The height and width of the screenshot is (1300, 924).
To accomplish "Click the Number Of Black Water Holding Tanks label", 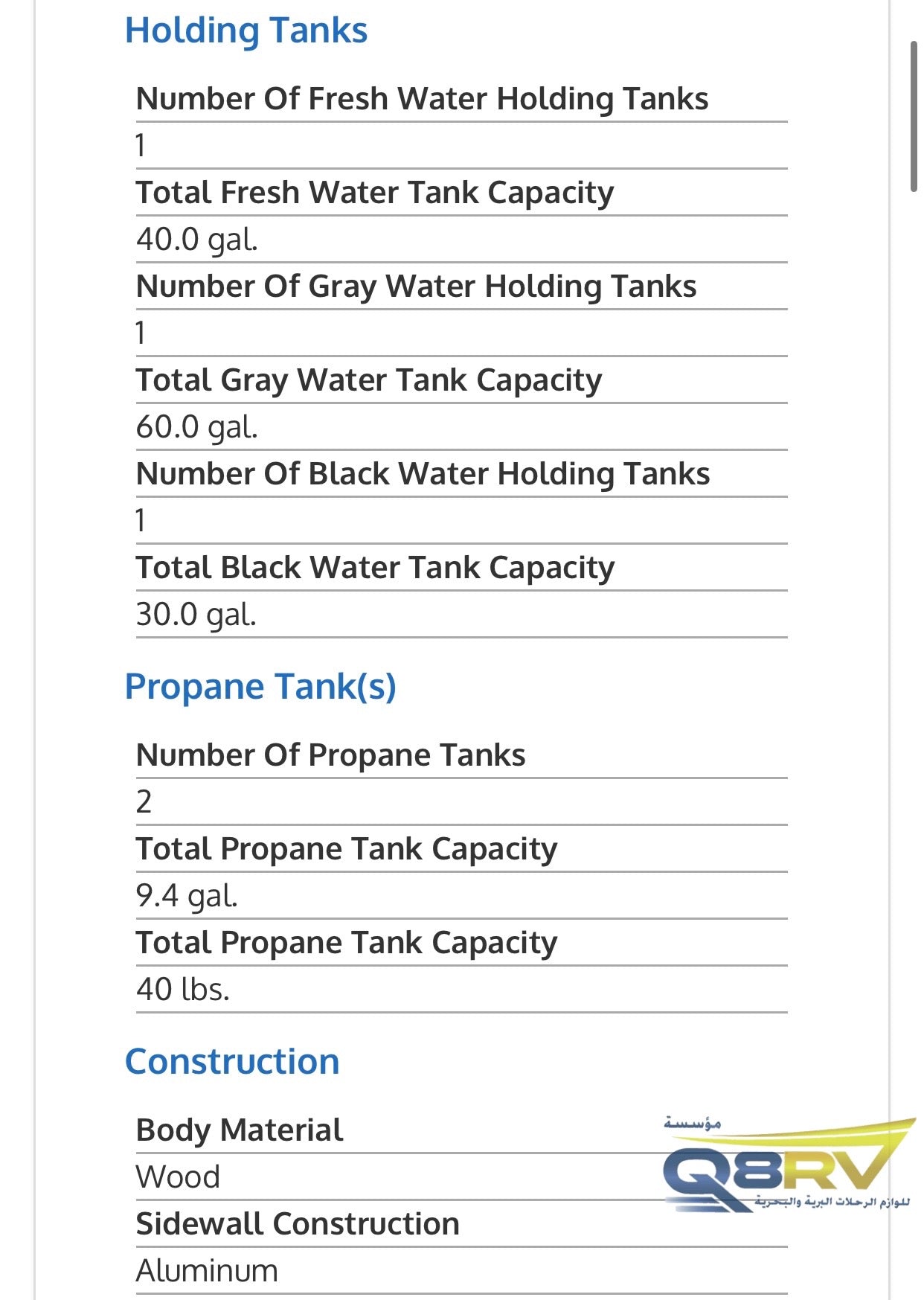I will tap(423, 474).
